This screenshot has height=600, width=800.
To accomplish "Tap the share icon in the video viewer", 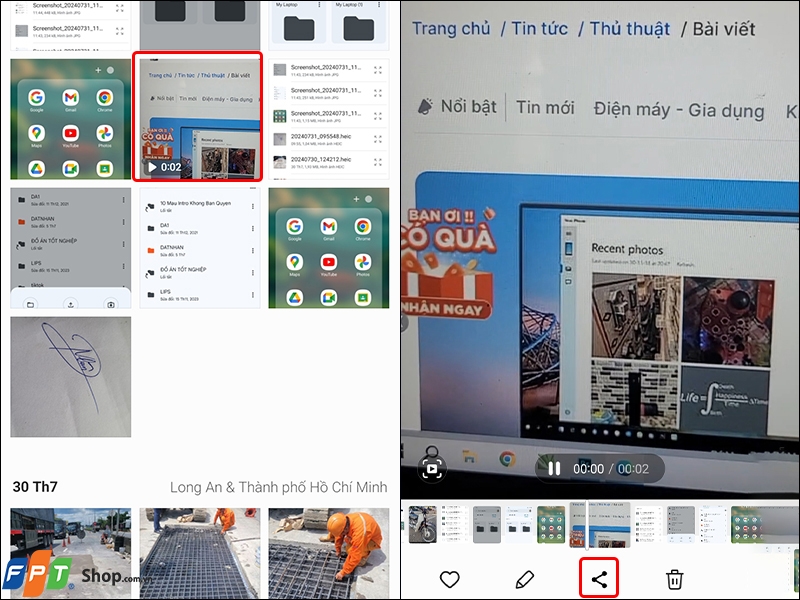I will click(x=599, y=579).
